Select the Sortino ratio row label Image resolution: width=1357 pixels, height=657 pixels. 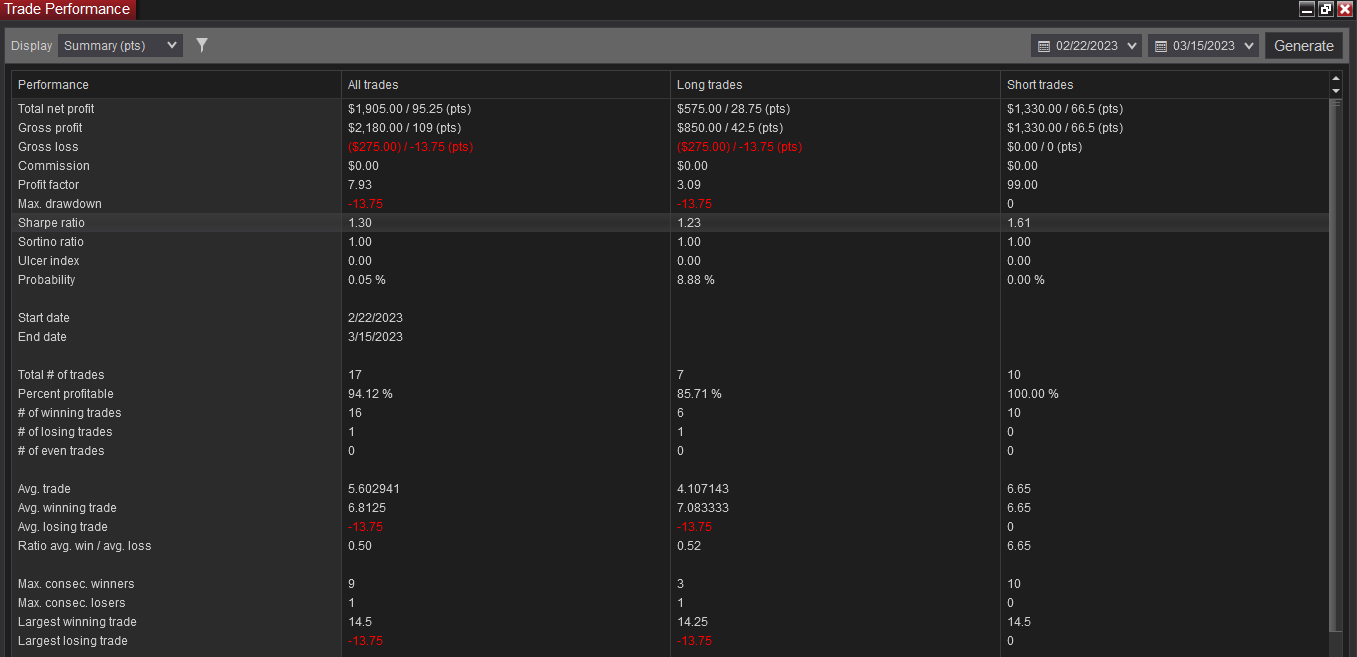pos(51,242)
